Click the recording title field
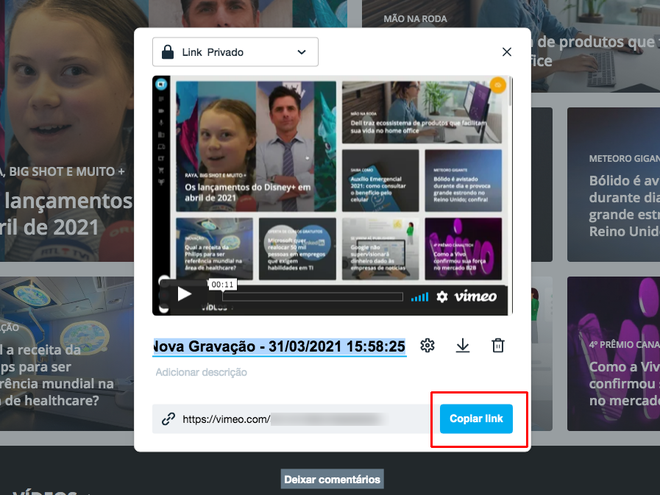The width and height of the screenshot is (660, 495). (x=279, y=346)
